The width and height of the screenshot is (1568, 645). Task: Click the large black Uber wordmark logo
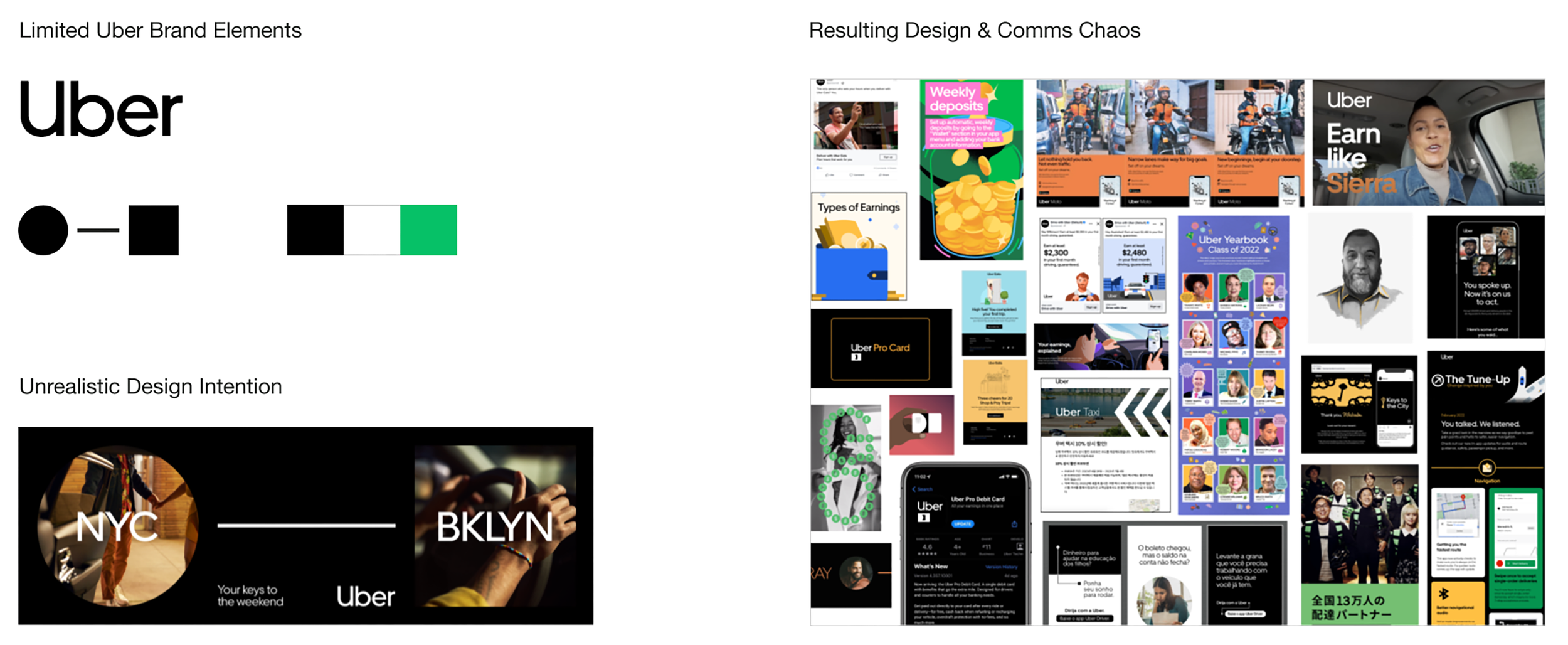pyautogui.click(x=101, y=109)
